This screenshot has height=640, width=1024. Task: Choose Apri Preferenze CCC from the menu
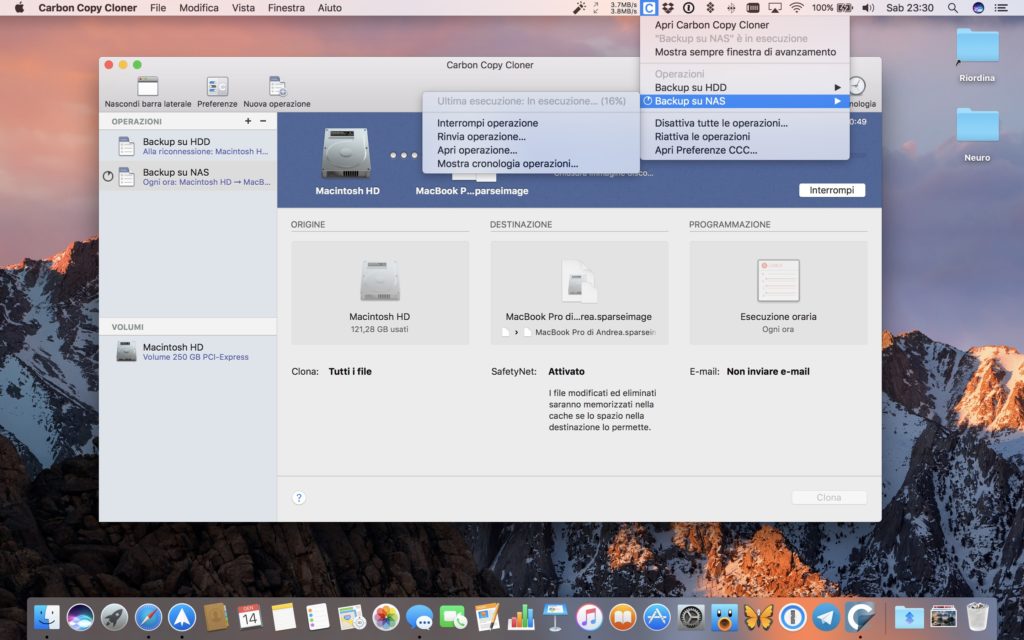[x=745, y=150]
